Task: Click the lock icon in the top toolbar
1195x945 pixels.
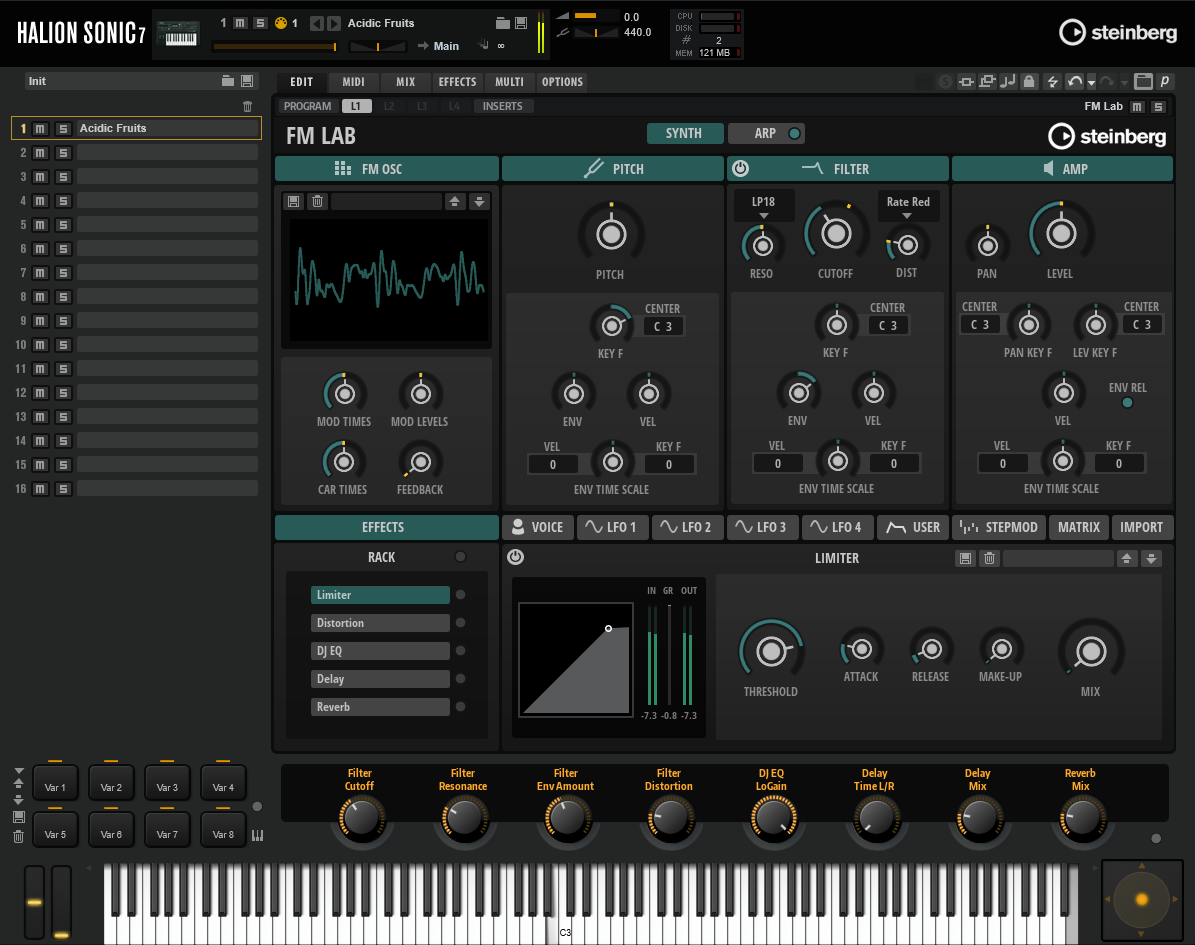Action: pos(1029,82)
